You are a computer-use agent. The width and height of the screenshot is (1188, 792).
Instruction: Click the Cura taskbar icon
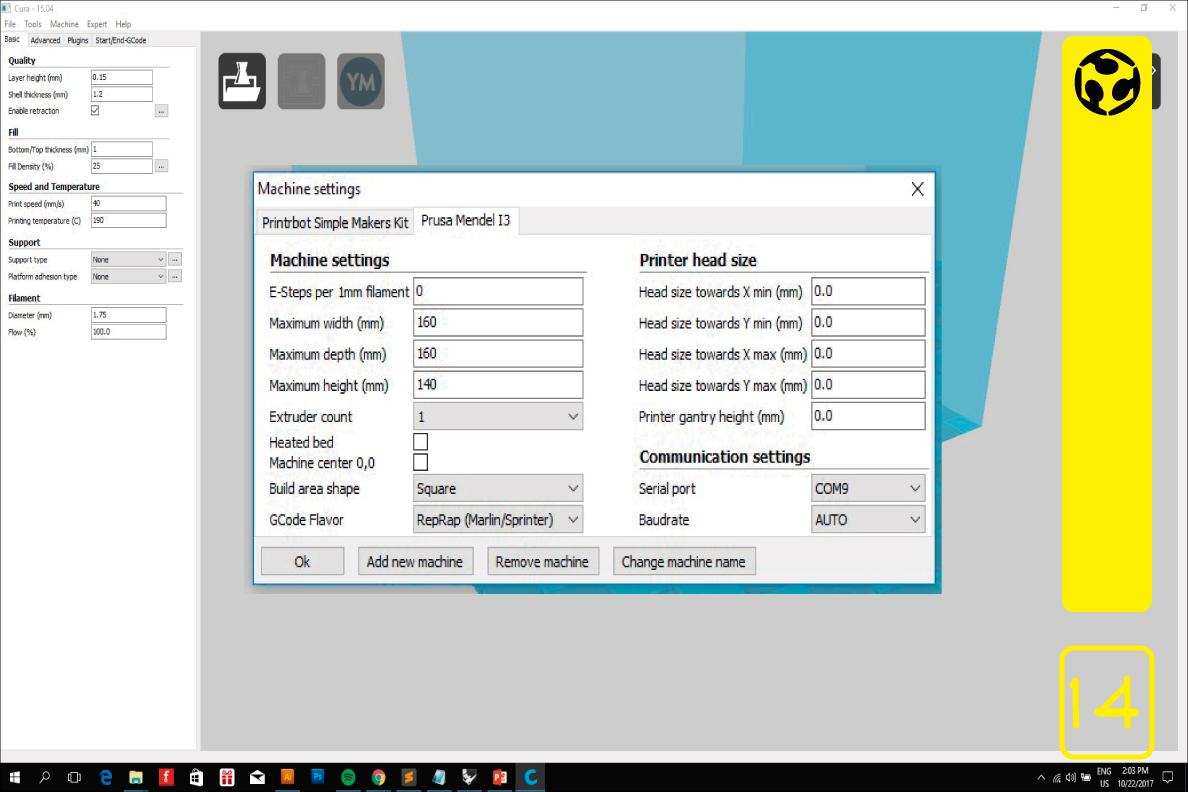tap(530, 777)
